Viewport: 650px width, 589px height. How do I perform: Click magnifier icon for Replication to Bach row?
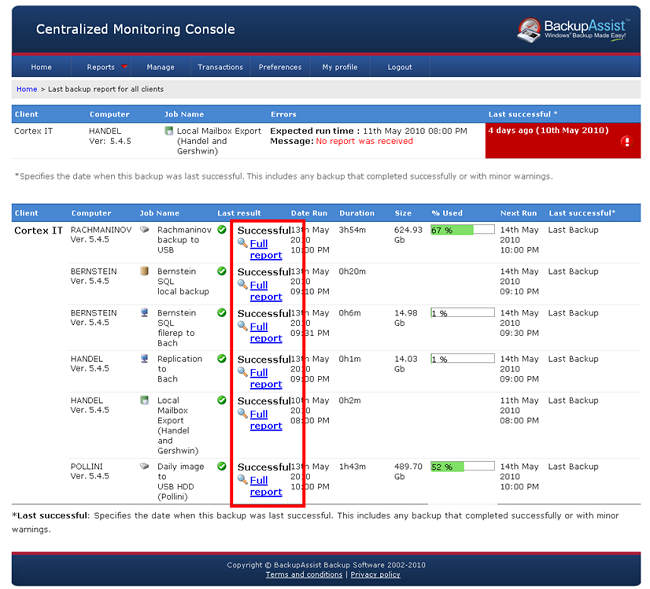point(243,372)
